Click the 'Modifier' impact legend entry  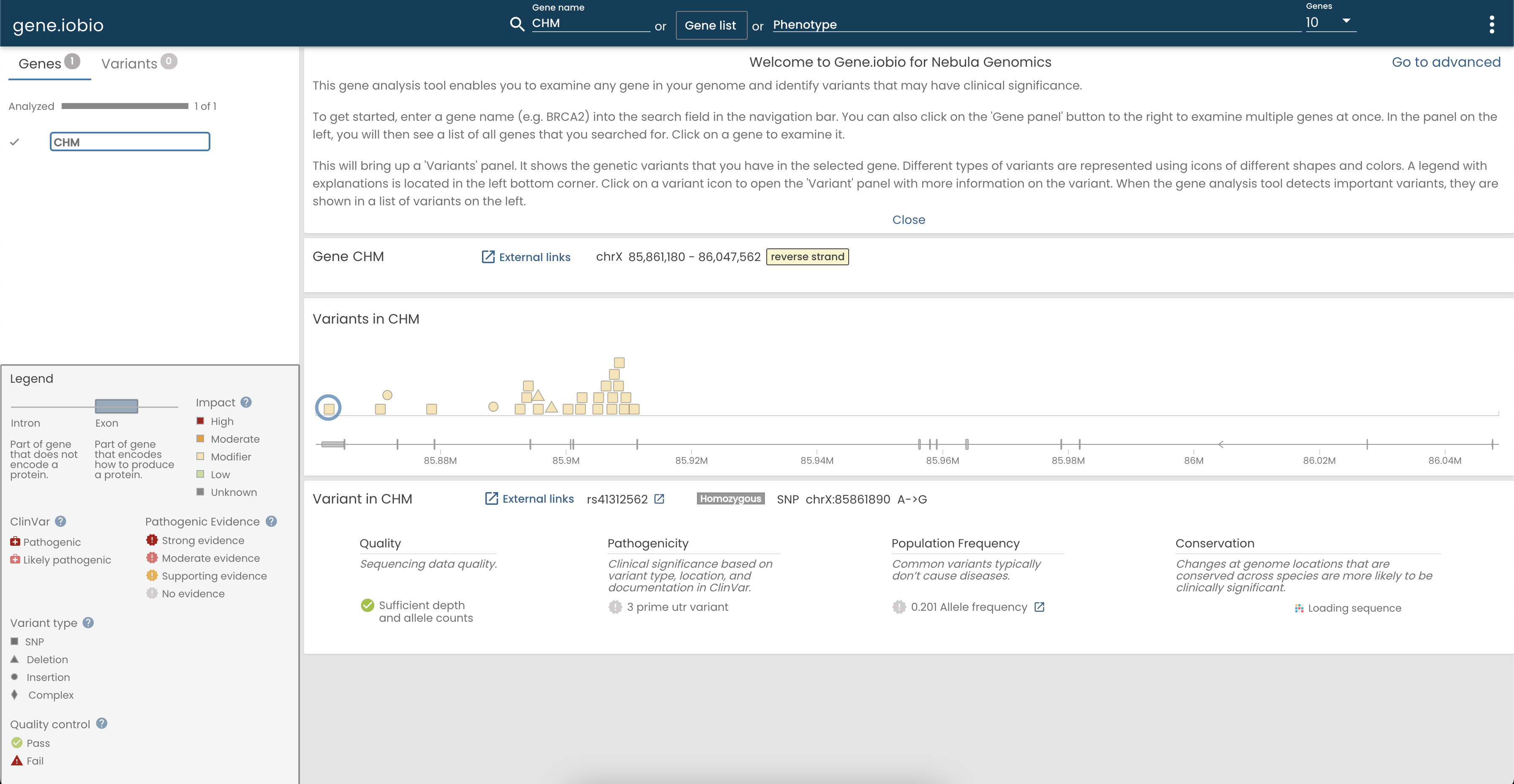point(223,457)
